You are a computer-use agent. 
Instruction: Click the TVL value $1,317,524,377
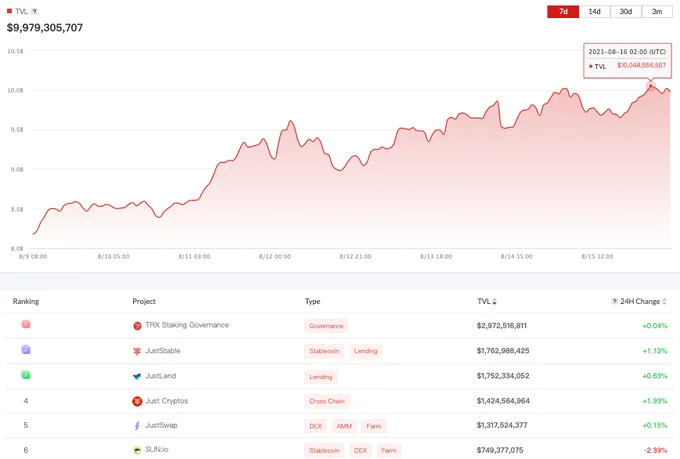click(502, 425)
